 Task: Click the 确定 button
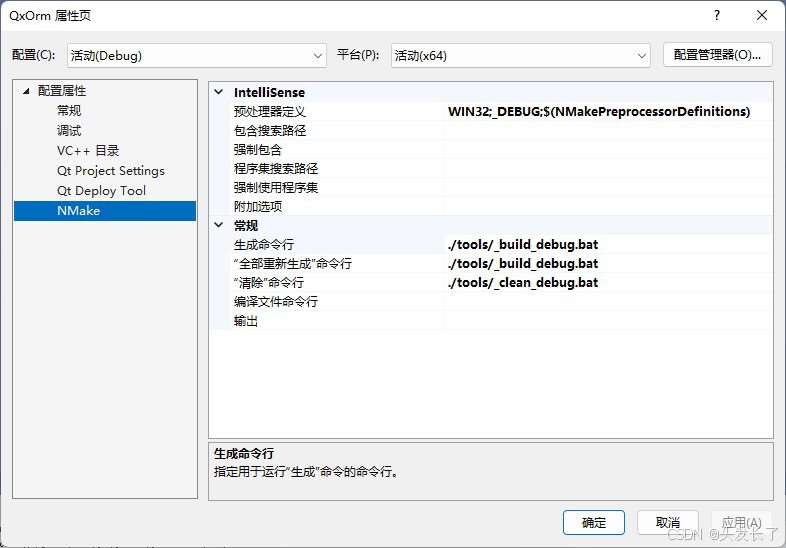pos(594,523)
